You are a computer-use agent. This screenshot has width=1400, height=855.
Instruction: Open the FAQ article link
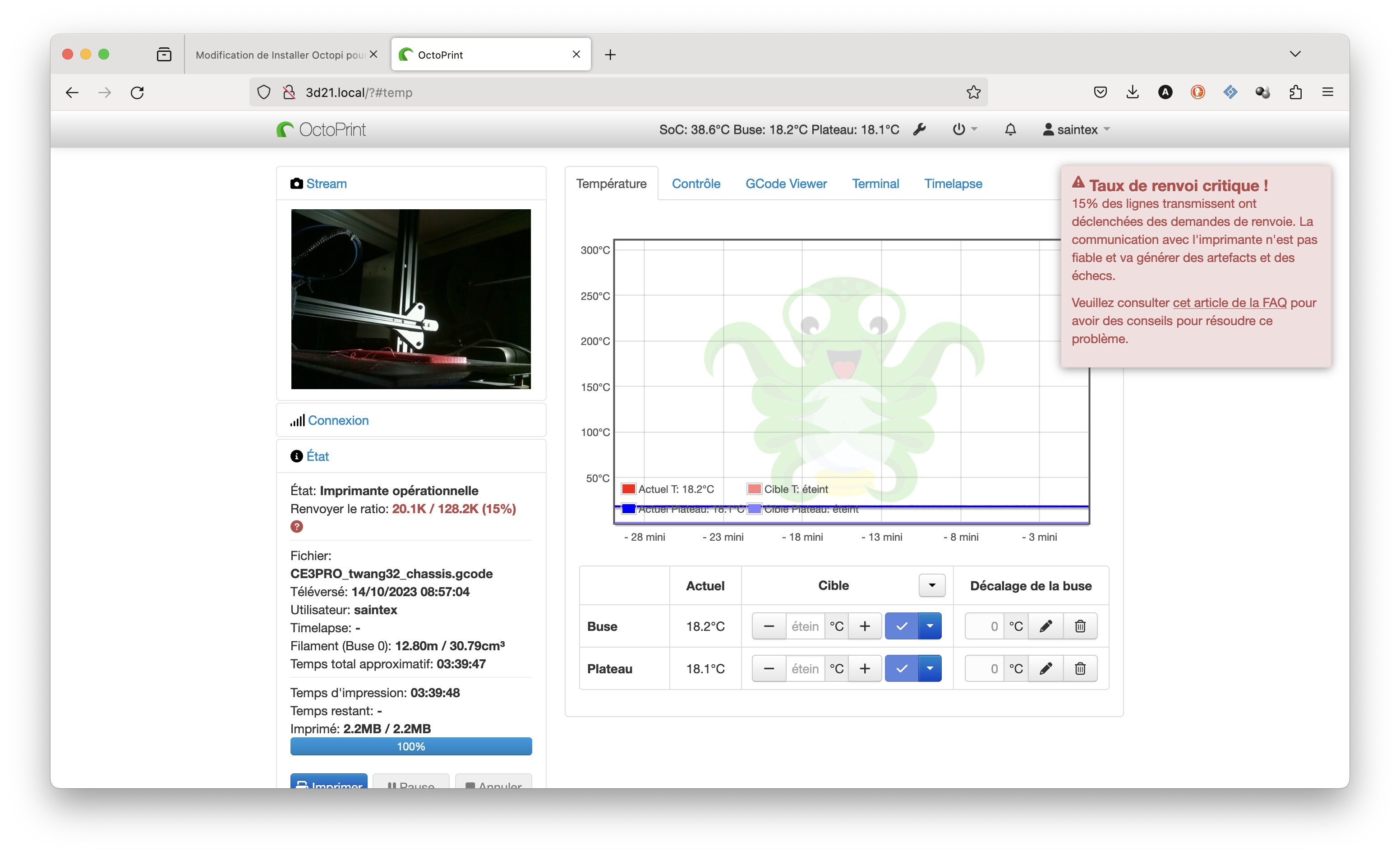pyautogui.click(x=1229, y=302)
